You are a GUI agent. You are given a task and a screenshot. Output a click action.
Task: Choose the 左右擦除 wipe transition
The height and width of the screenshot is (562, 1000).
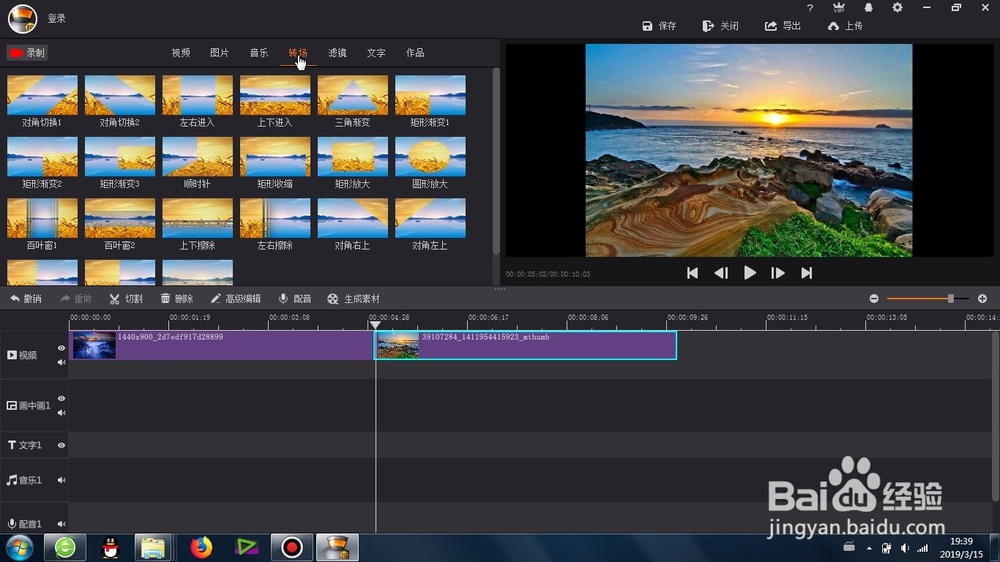pos(275,218)
